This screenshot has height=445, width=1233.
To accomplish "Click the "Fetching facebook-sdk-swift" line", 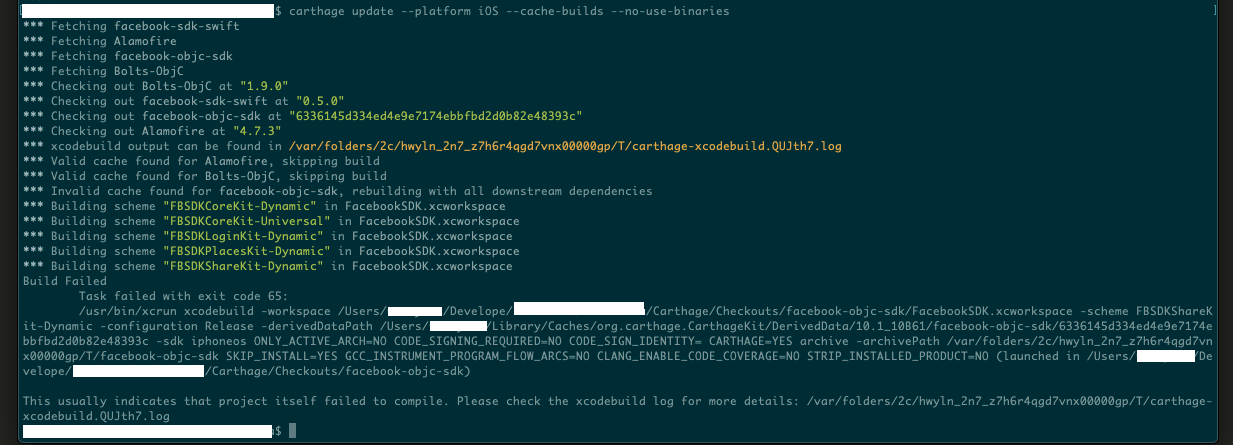I will pos(130,26).
